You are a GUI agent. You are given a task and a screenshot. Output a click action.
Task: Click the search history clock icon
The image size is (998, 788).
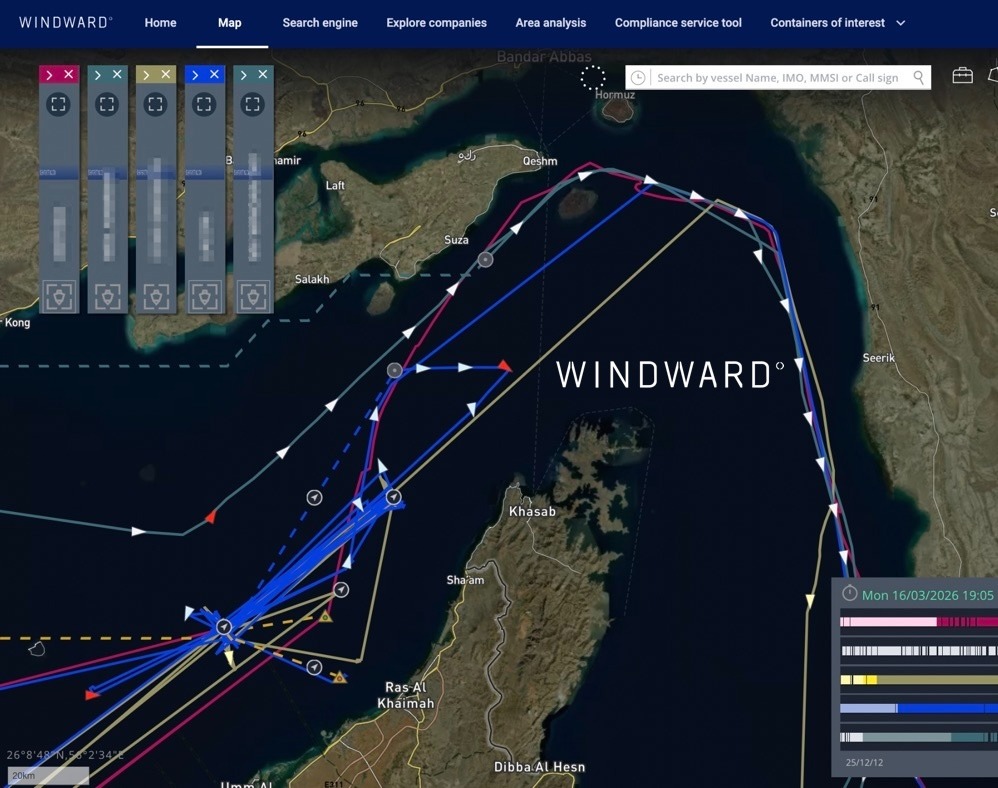637,77
